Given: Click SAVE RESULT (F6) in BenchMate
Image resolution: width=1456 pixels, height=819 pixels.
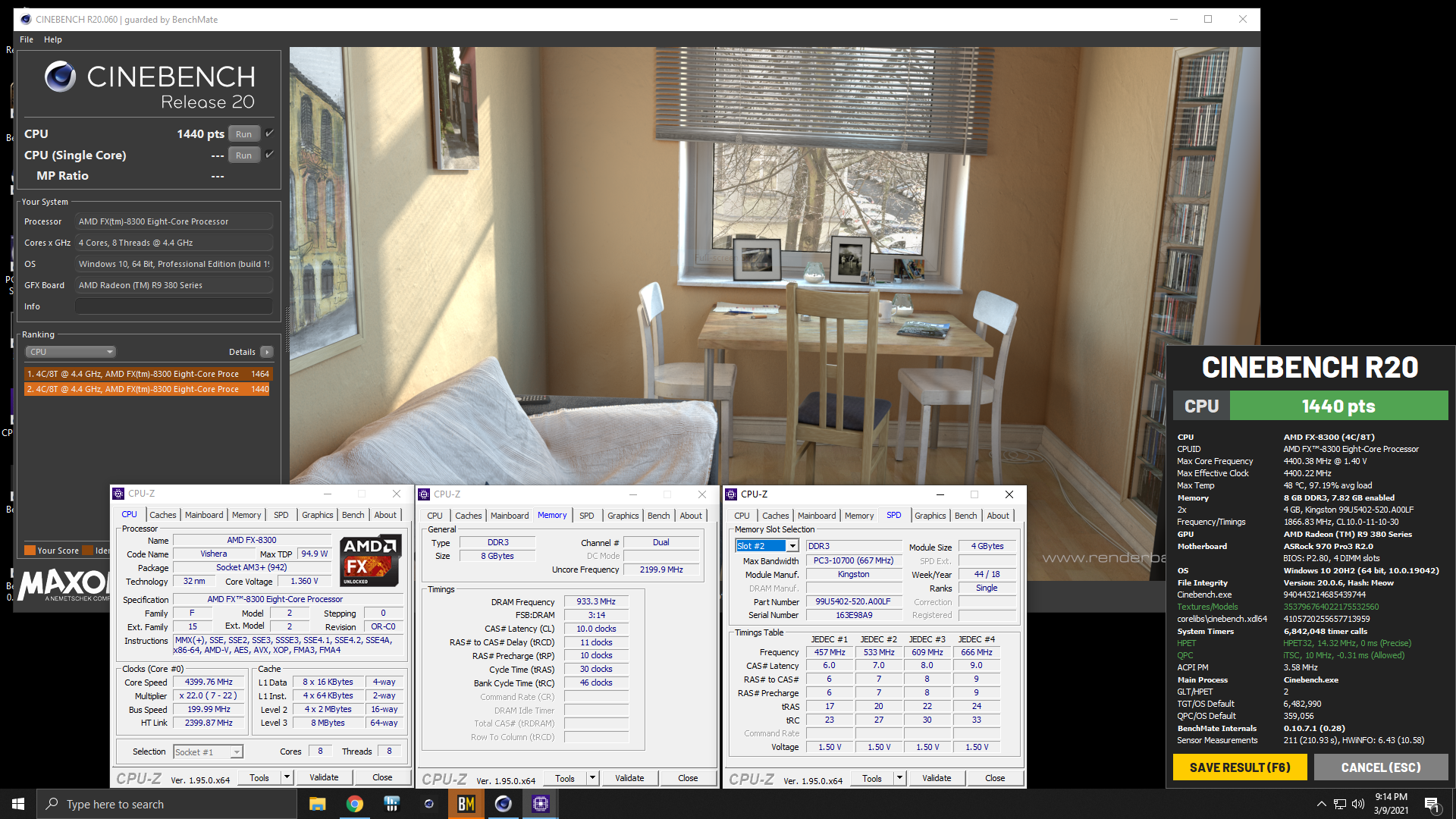Looking at the screenshot, I should tap(1240, 767).
